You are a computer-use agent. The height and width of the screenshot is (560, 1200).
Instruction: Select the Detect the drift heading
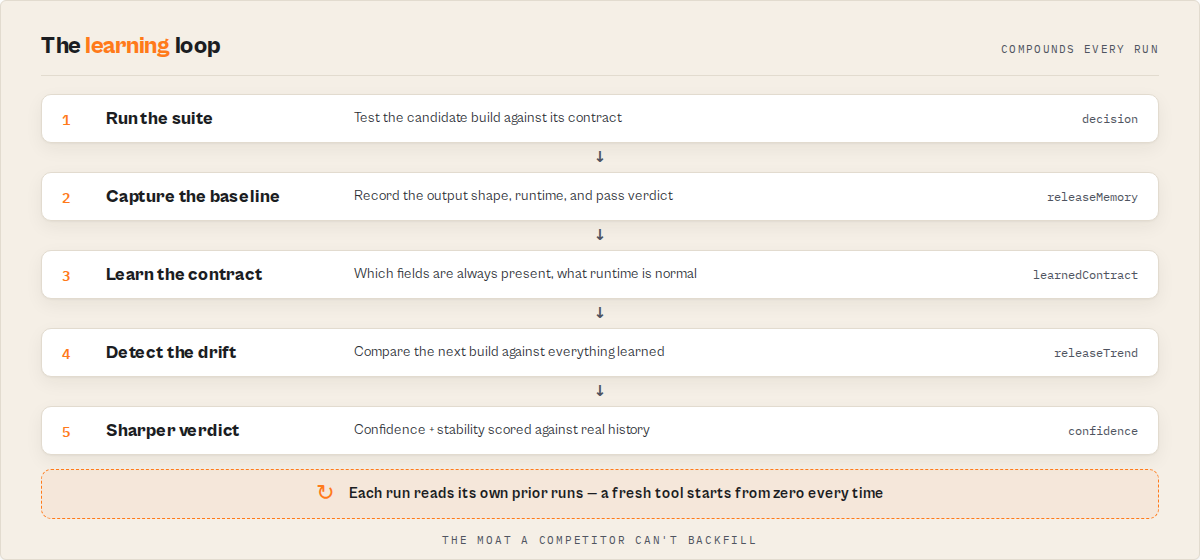[x=171, y=352]
